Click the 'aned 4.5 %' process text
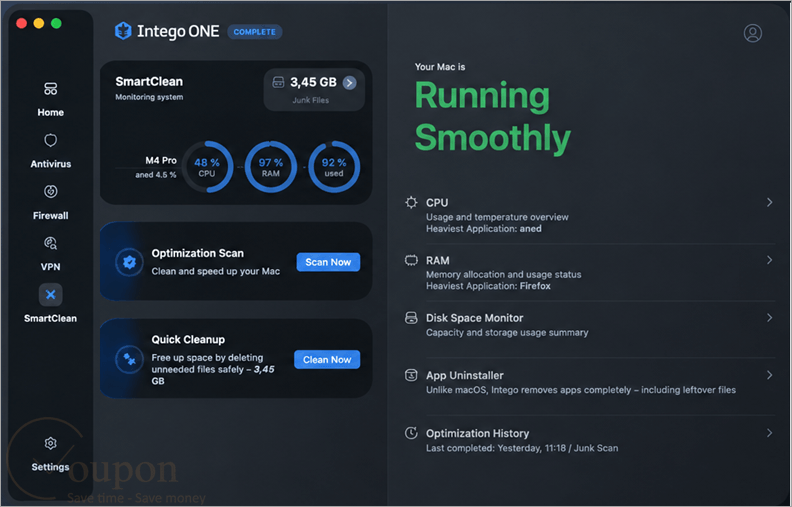Image resolution: width=792 pixels, height=507 pixels. coord(156,175)
